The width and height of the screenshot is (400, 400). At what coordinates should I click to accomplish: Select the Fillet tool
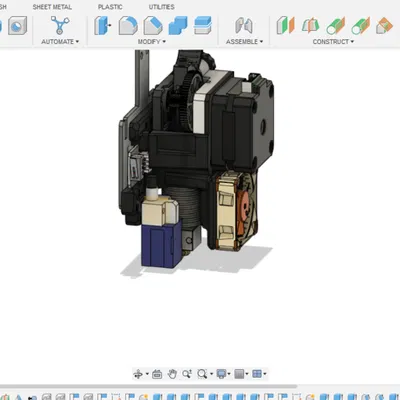[128, 25]
